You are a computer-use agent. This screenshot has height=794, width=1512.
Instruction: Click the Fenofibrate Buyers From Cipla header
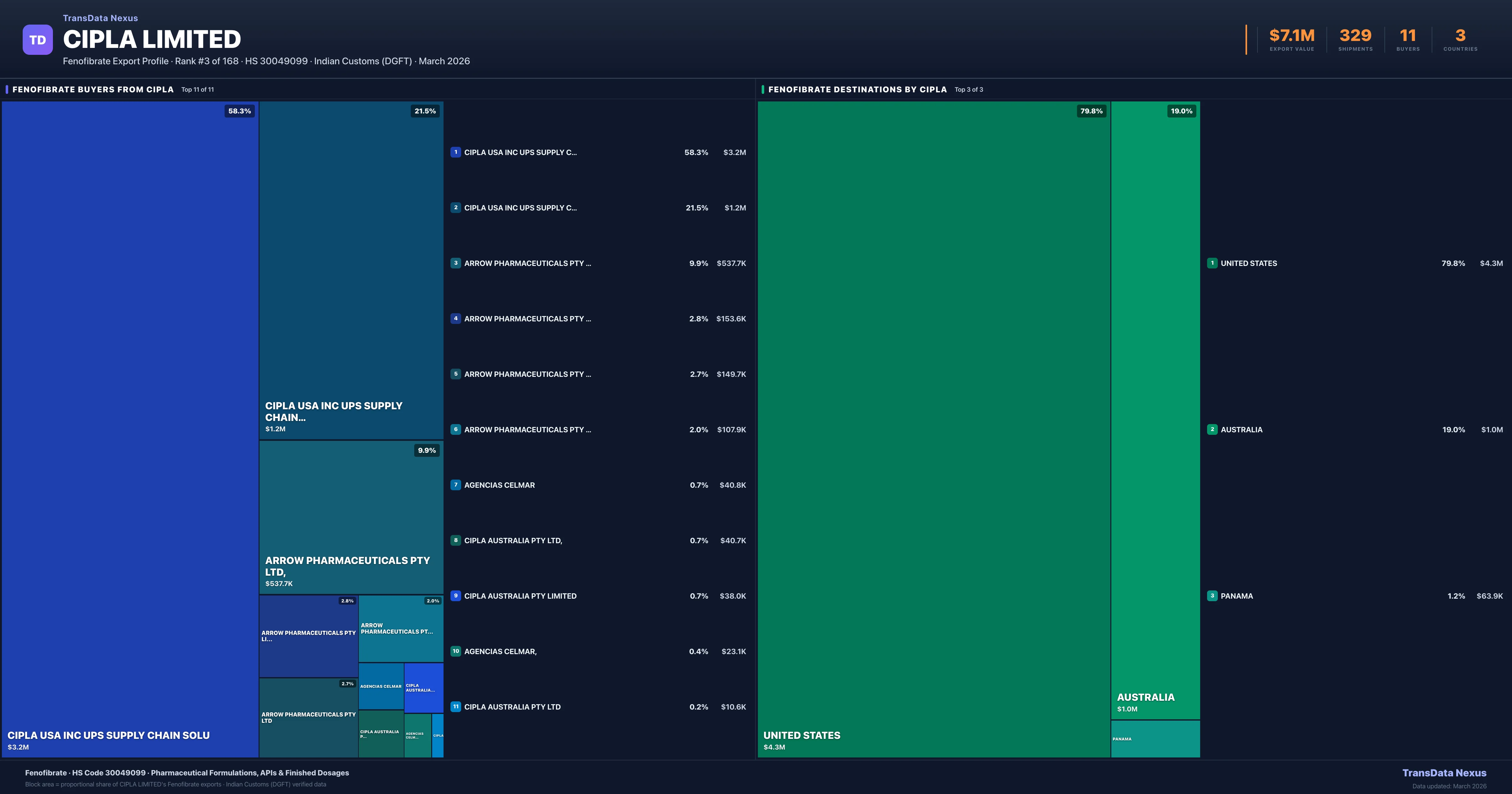coord(93,89)
